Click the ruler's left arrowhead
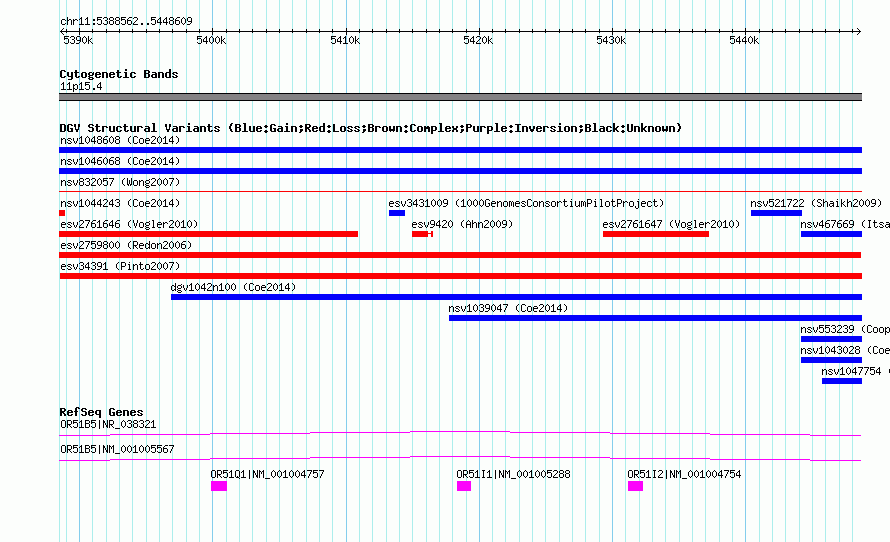This screenshot has width=890, height=542. [62, 31]
